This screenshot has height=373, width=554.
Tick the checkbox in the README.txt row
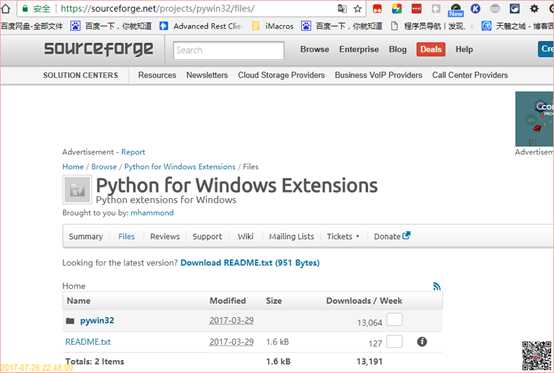pyautogui.click(x=395, y=342)
